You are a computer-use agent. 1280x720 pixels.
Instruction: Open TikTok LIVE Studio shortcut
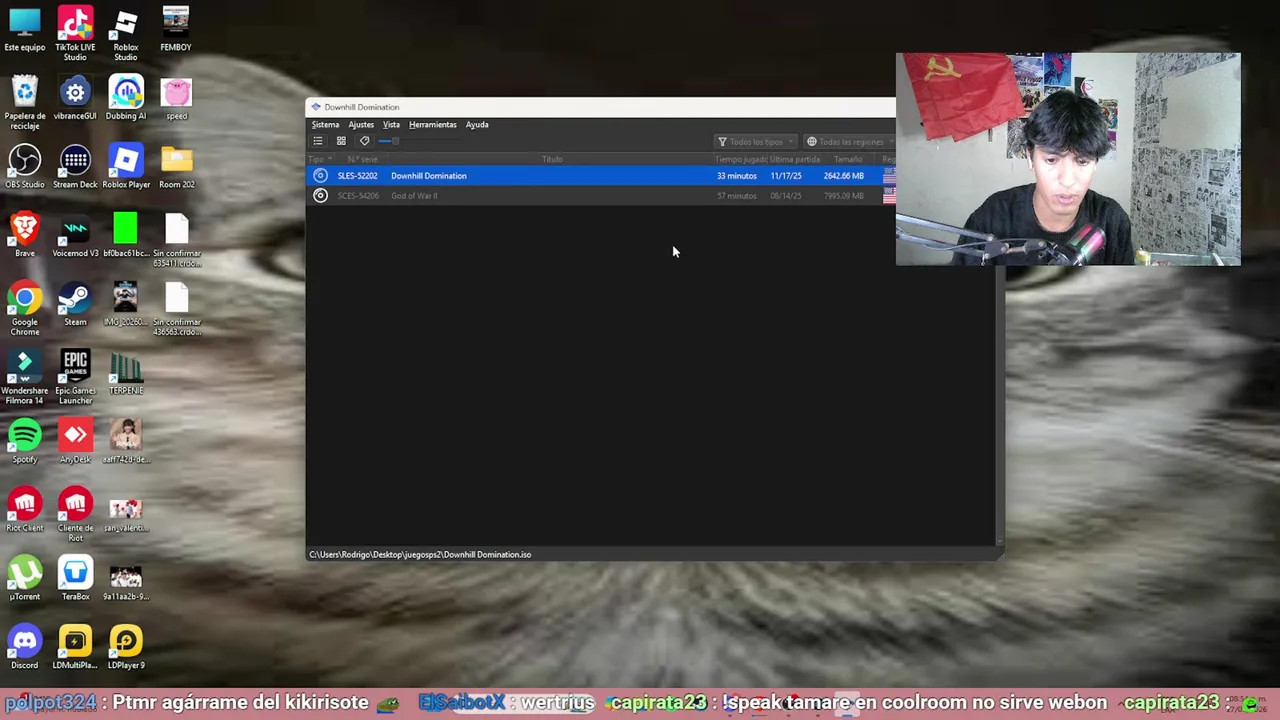point(75,34)
